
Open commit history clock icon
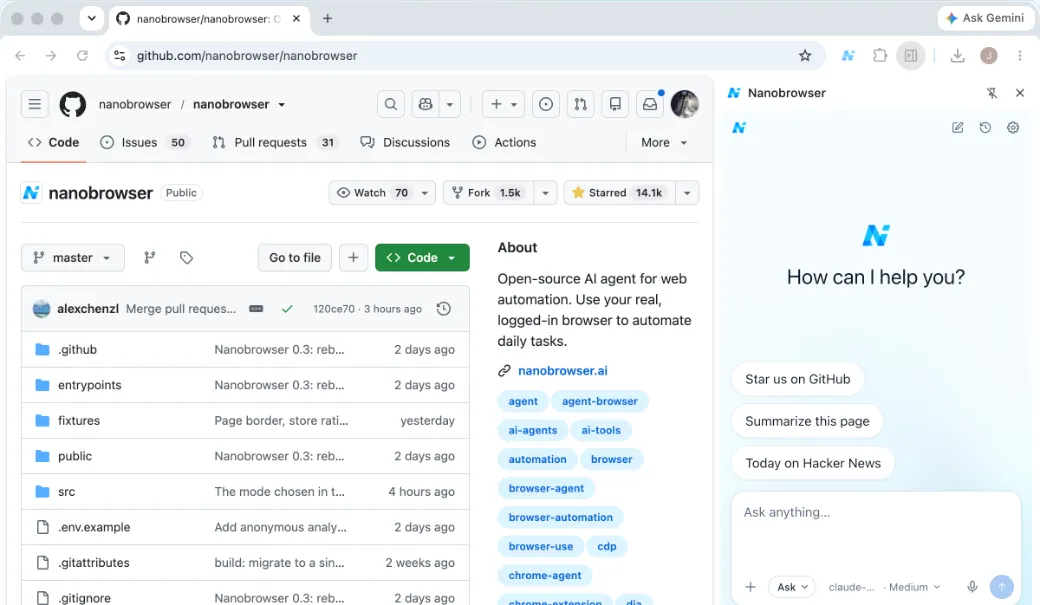(444, 308)
